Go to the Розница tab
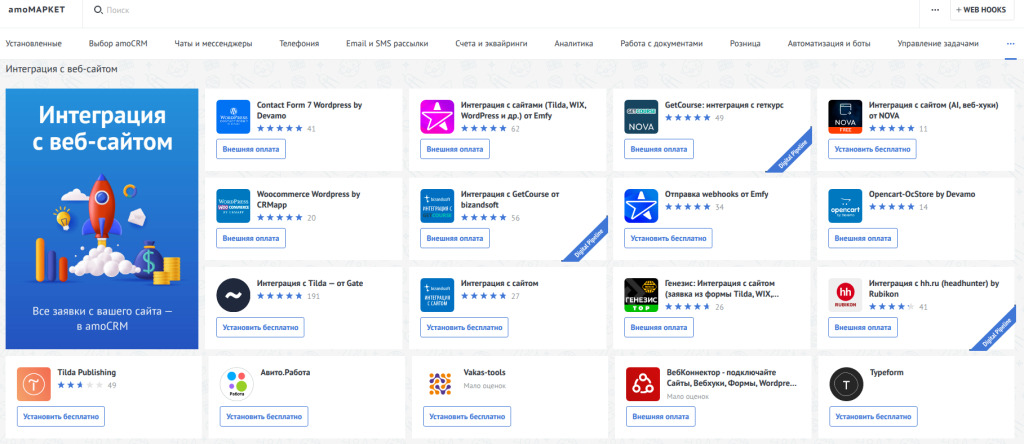Screen dimensions: 1024x444 coord(745,44)
